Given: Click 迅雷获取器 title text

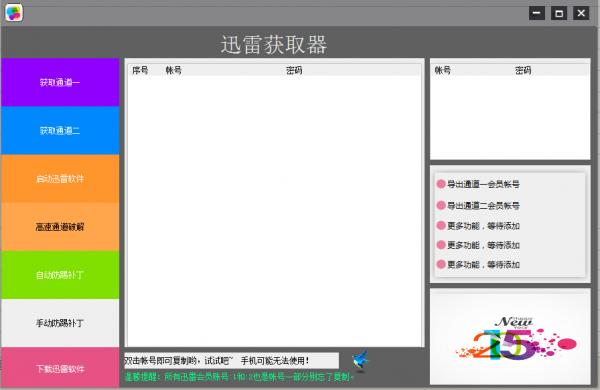Looking at the screenshot, I should click(x=274, y=44).
